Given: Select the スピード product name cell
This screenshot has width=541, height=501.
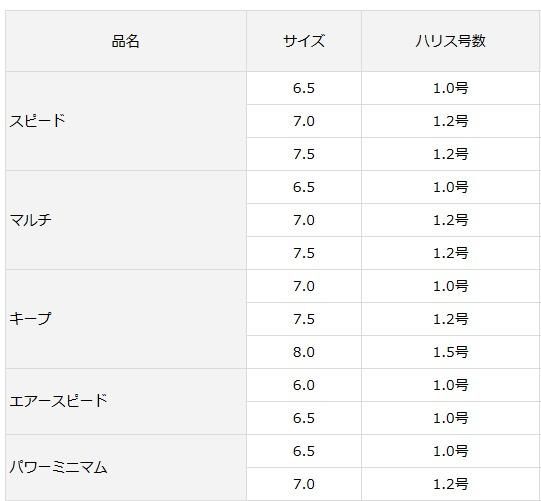Looking at the screenshot, I should [126, 121].
